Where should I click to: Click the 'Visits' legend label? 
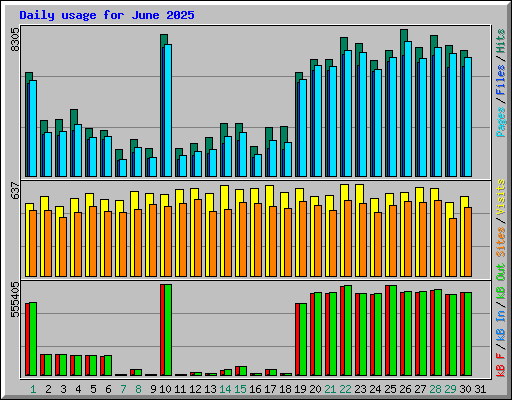(x=501, y=197)
